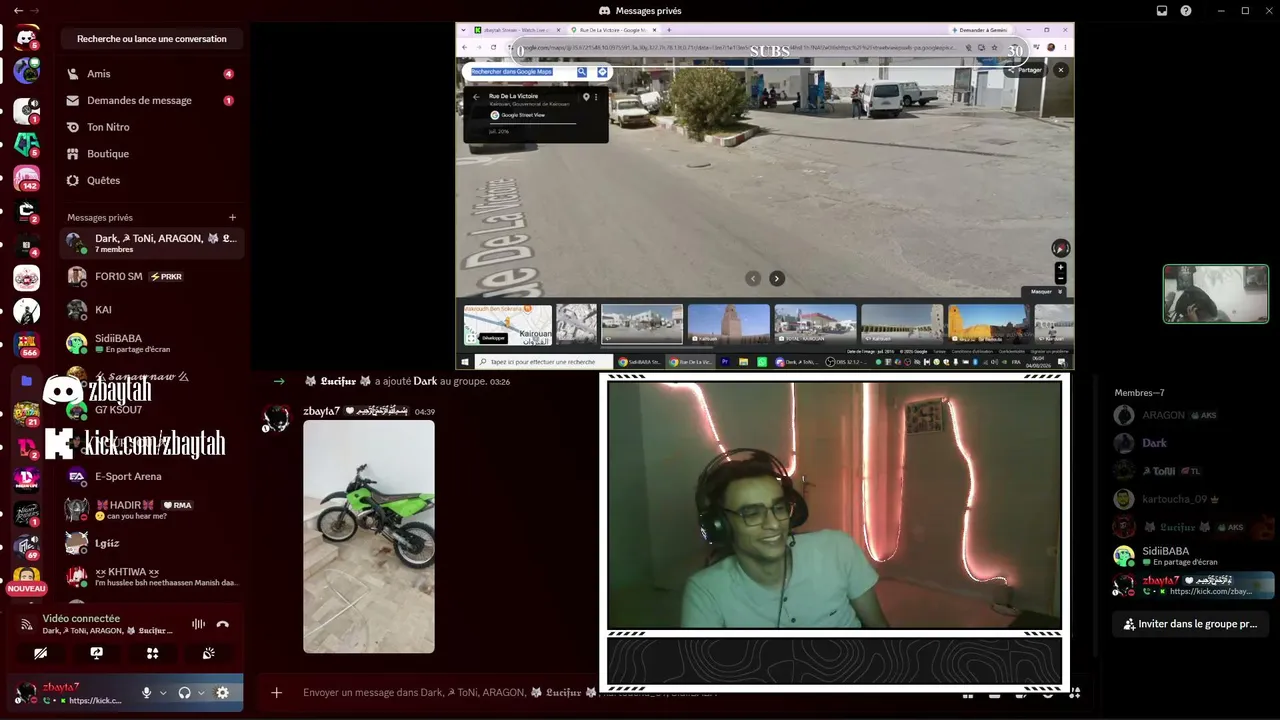Open the E-Sport Arena conversation
Screen dimensions: 1280x720
[152, 477]
